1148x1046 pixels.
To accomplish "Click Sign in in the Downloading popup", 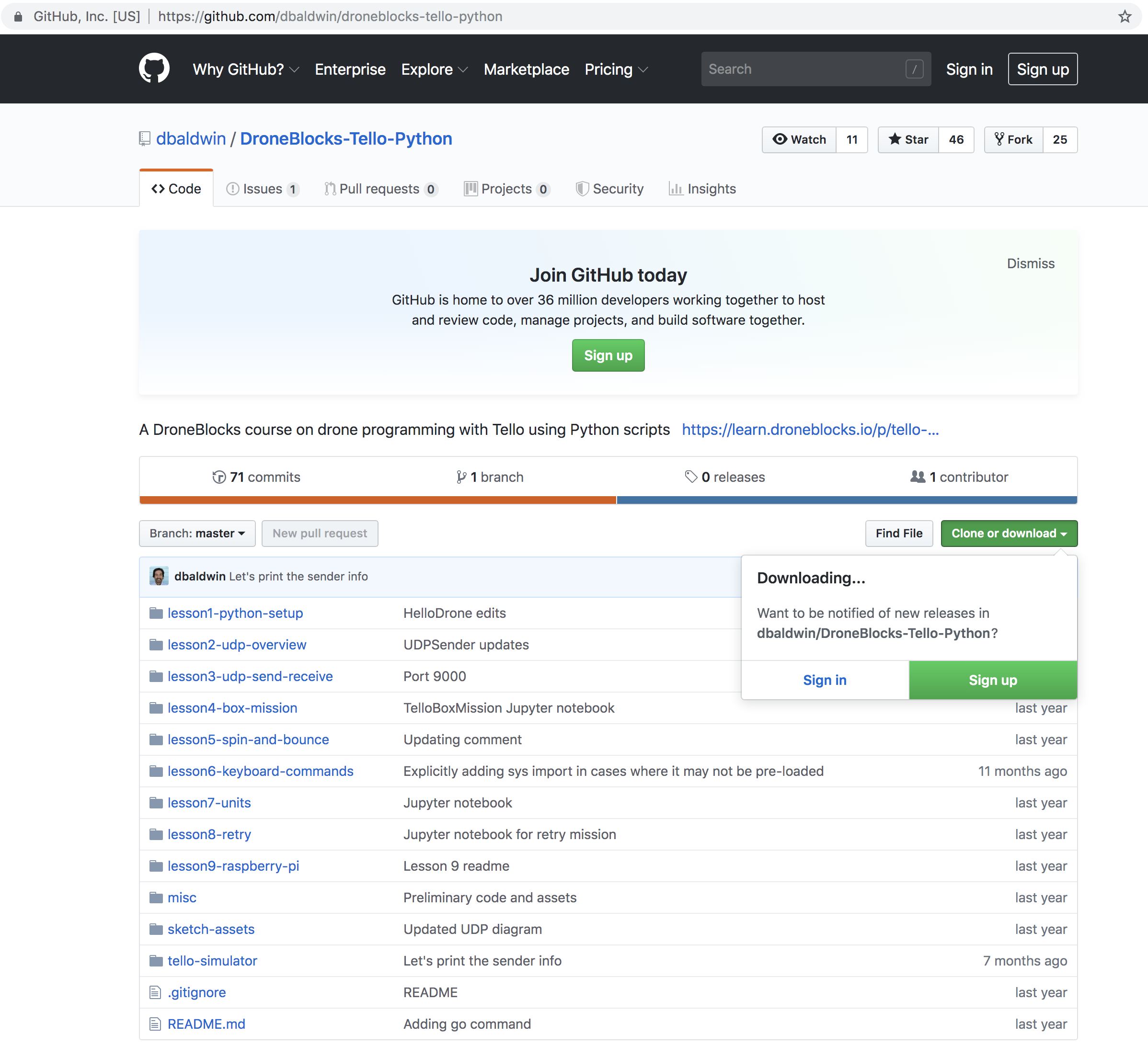I will 825,680.
